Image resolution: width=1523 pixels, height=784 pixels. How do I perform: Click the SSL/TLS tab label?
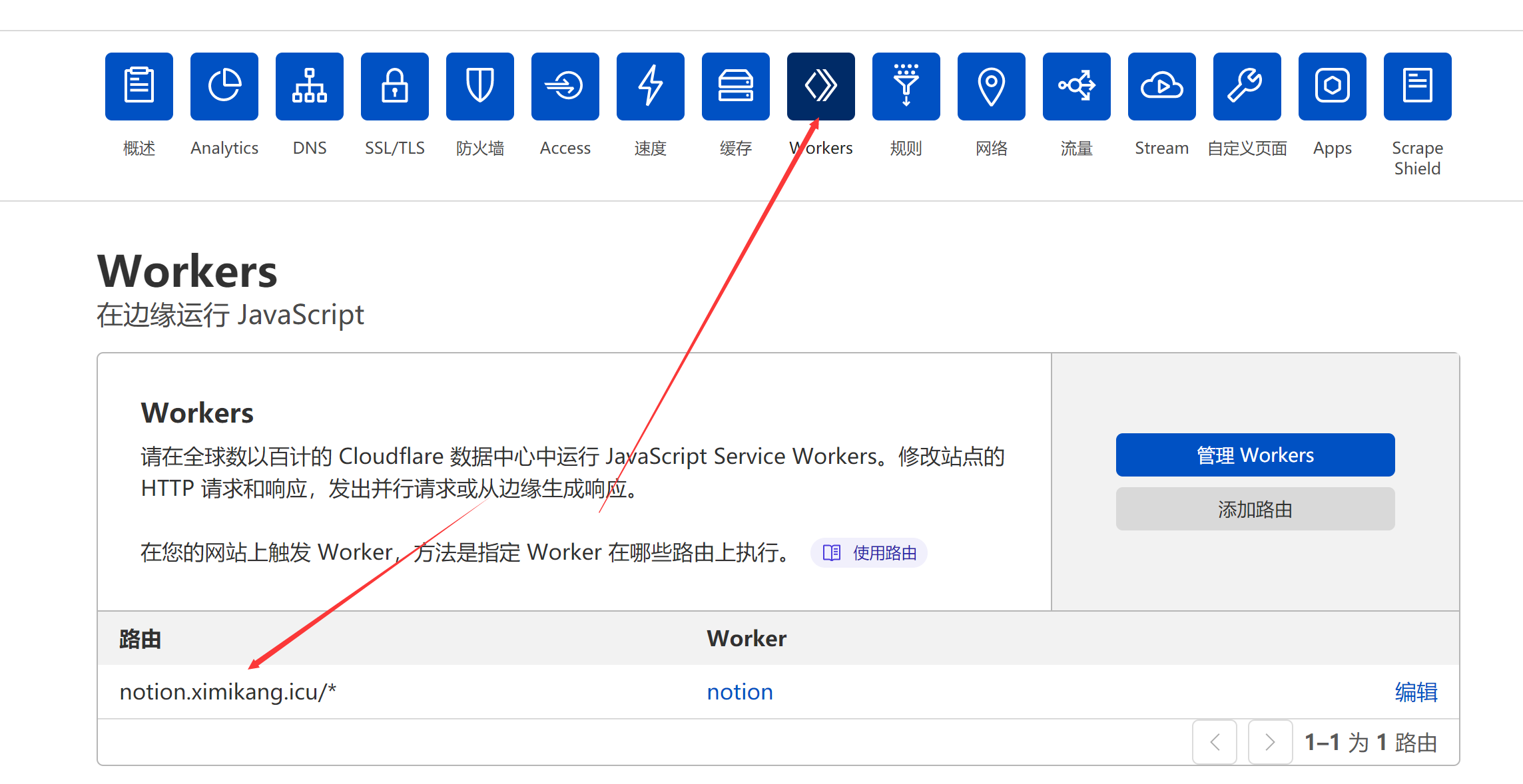point(395,148)
